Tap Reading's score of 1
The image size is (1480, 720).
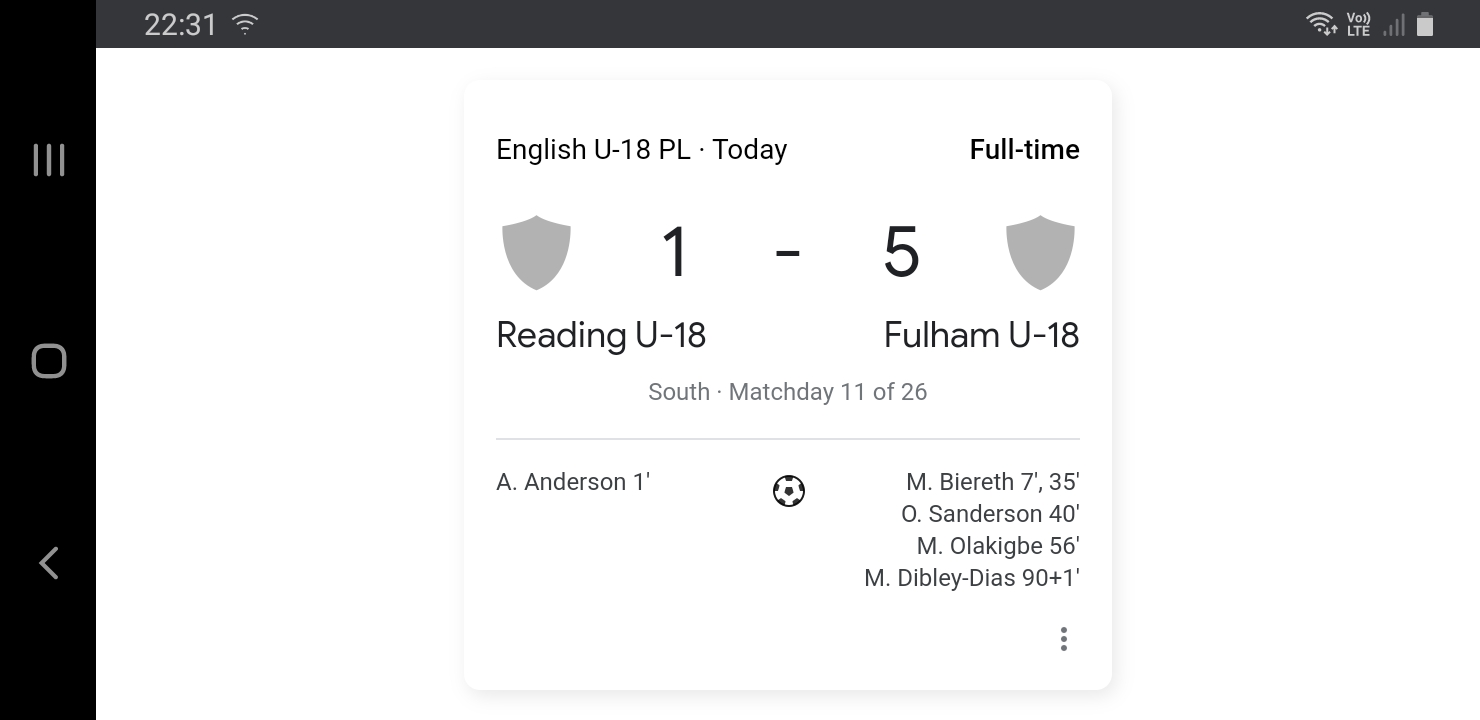tap(675, 252)
